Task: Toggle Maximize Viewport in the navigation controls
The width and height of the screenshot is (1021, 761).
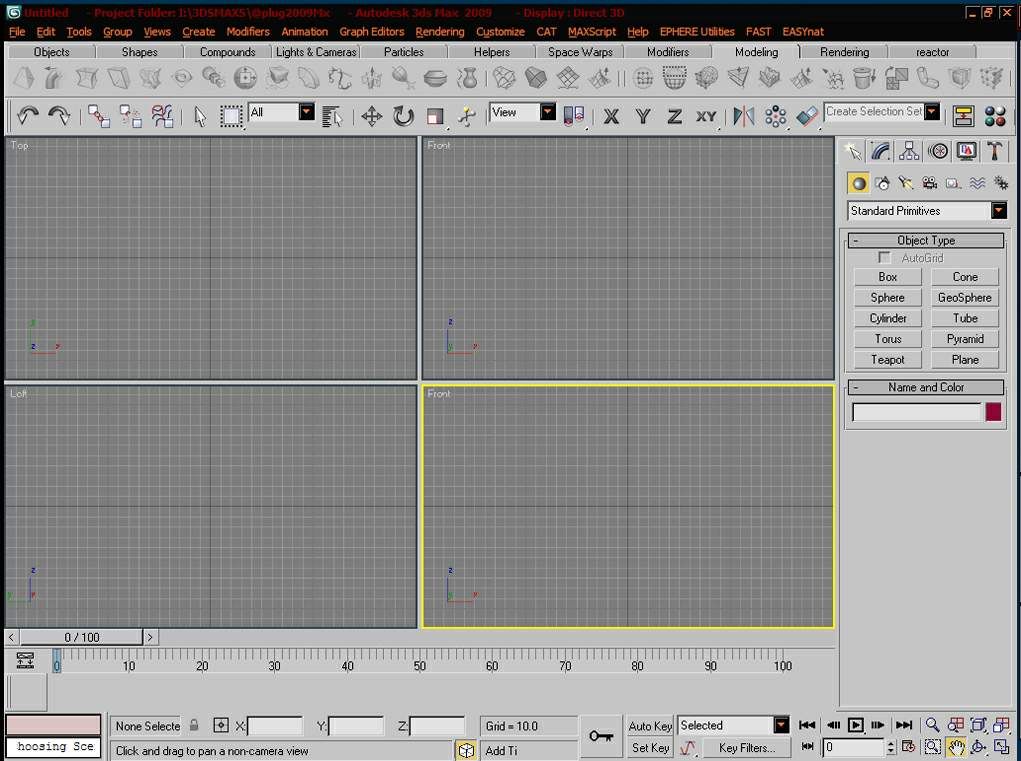Action: click(x=1002, y=747)
